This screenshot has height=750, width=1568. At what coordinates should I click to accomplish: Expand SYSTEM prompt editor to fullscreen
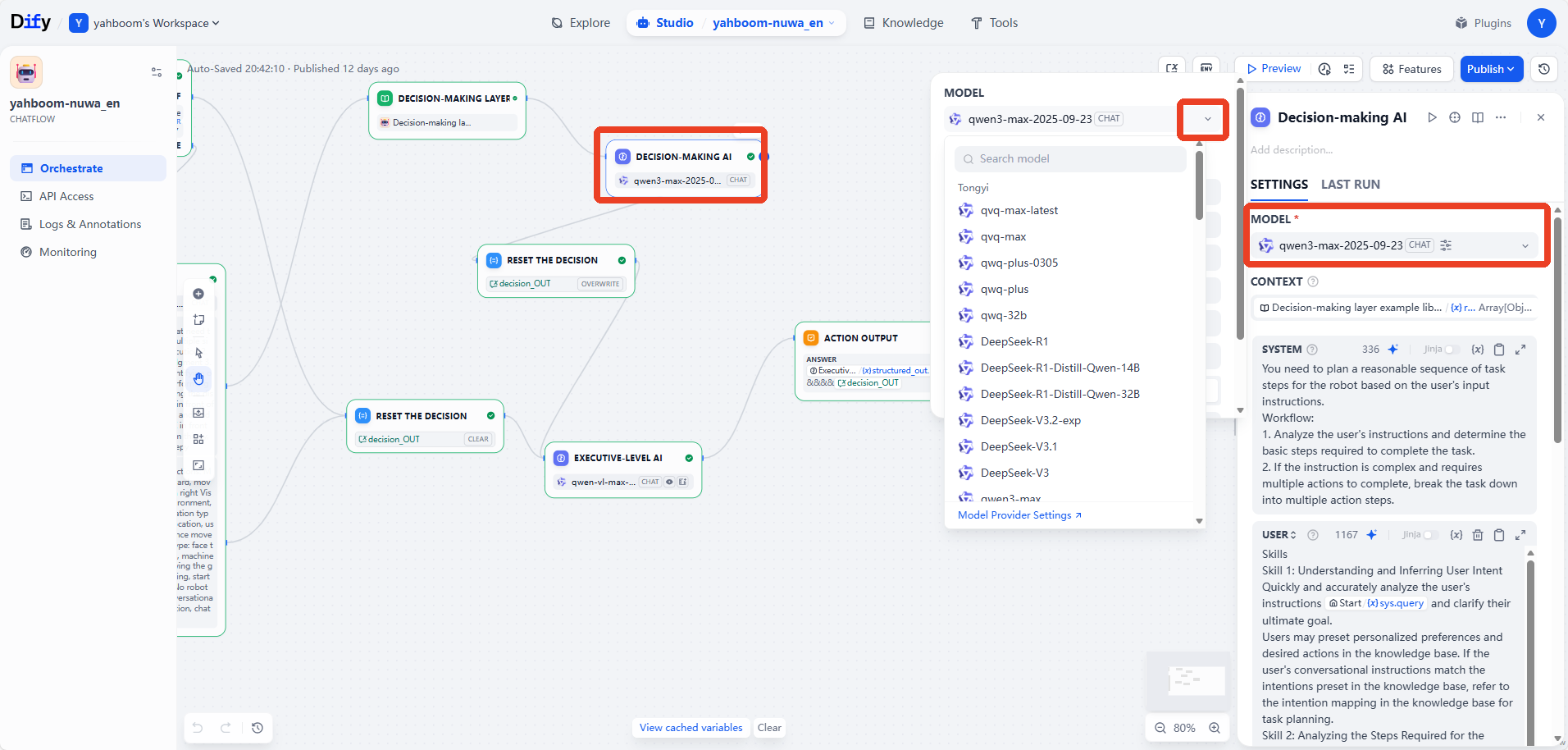pyautogui.click(x=1520, y=350)
